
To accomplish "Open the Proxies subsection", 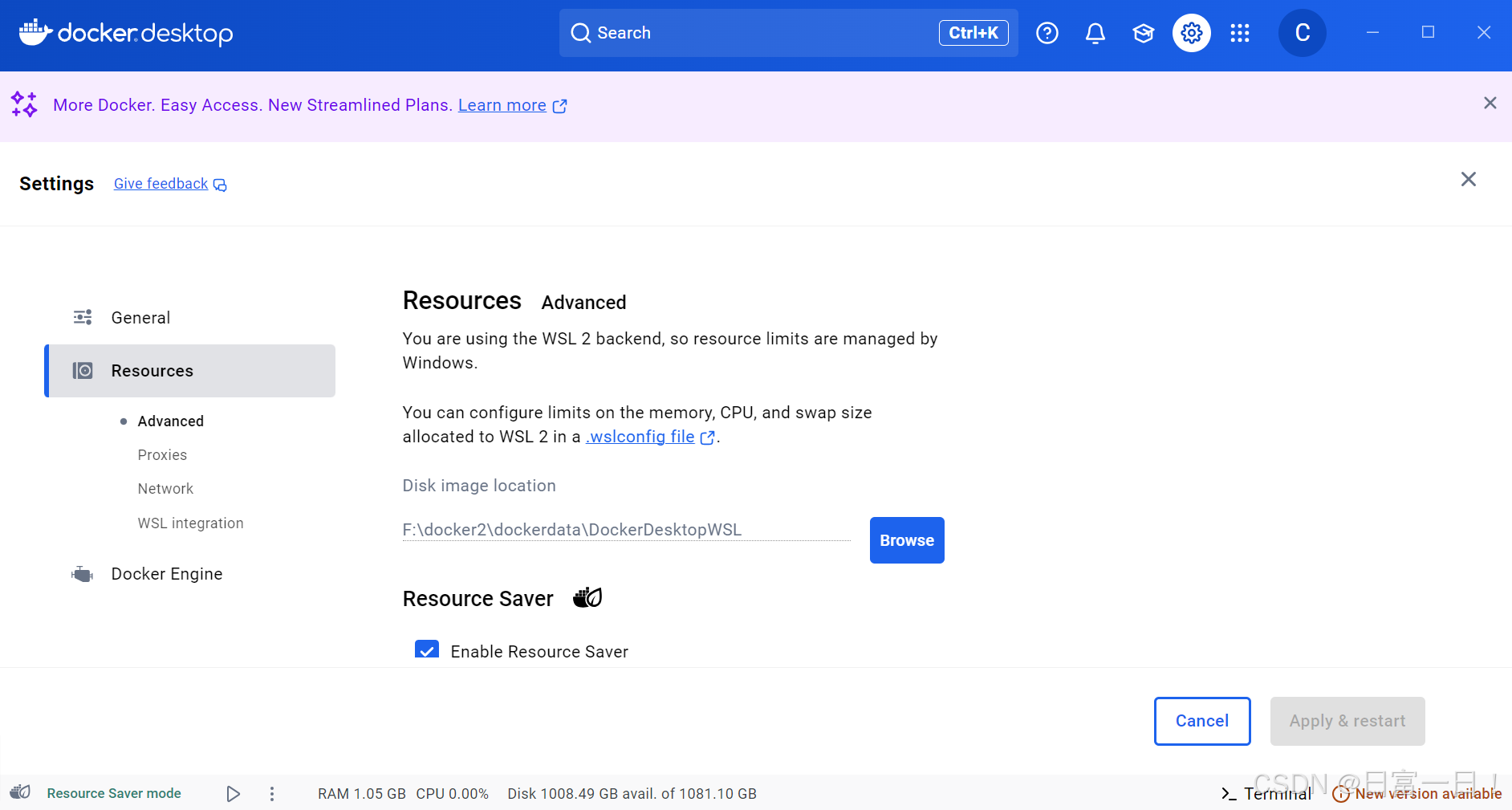I will click(162, 454).
